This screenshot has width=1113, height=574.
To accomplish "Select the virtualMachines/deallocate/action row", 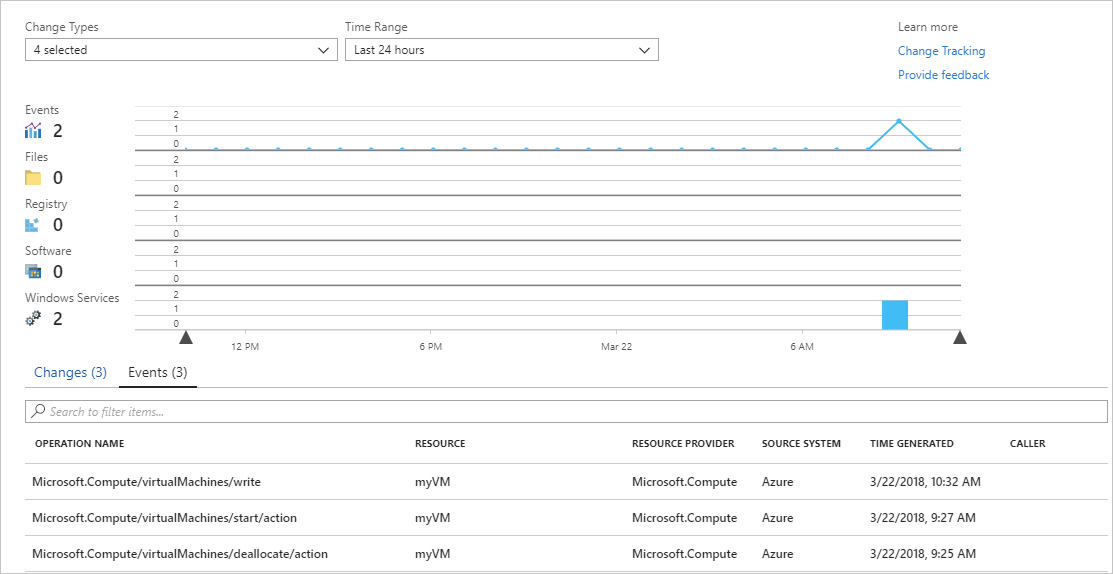I will [566, 553].
